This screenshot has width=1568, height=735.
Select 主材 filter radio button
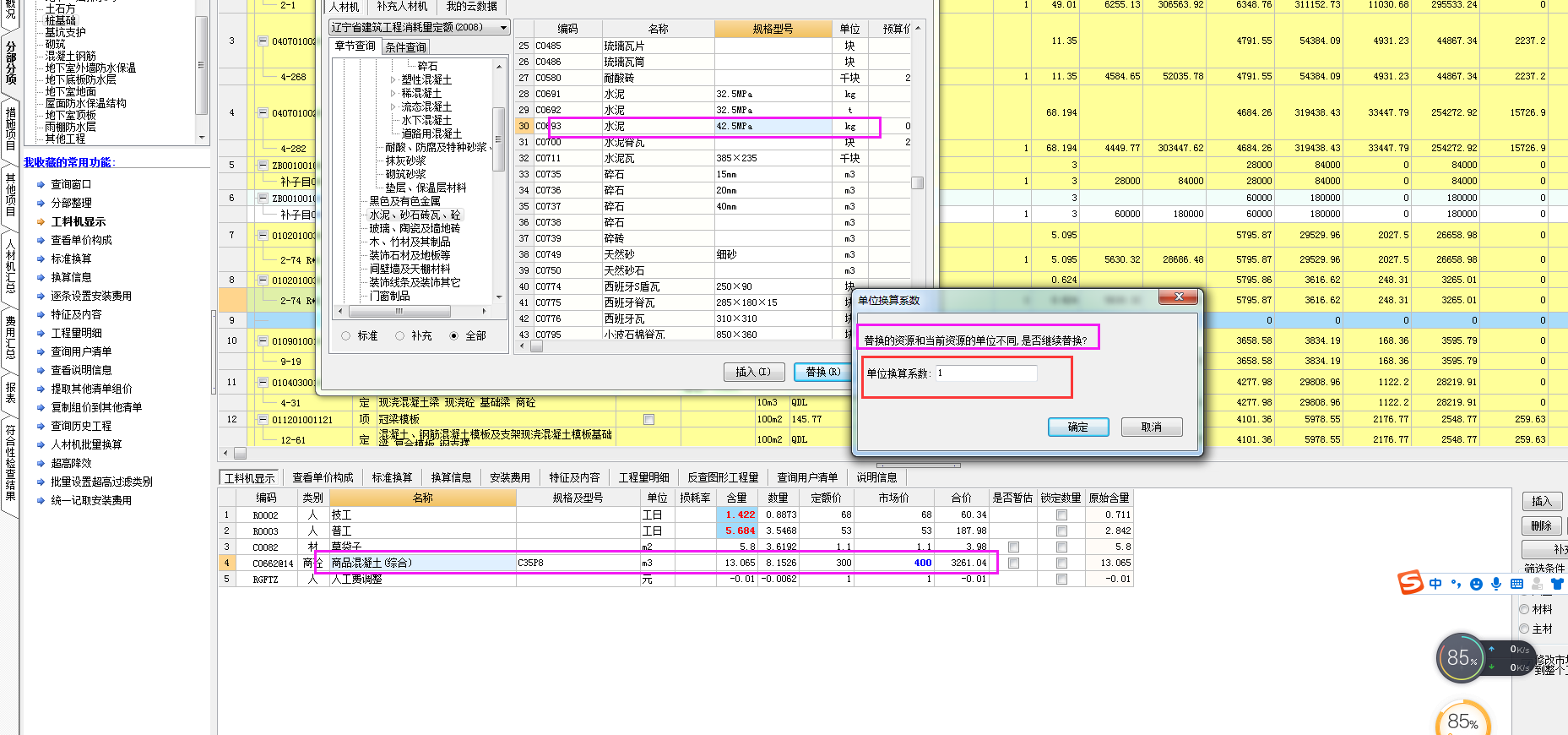[x=1524, y=629]
